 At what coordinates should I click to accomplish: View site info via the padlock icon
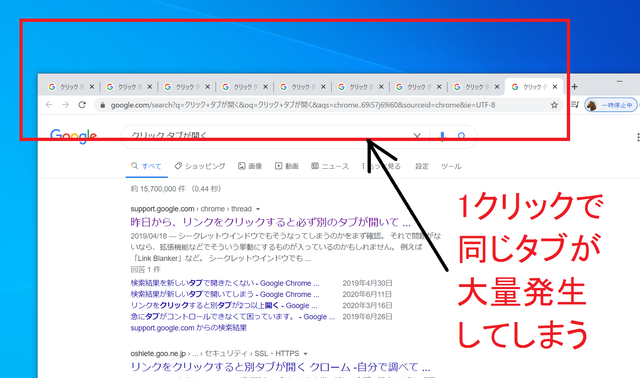click(x=102, y=105)
